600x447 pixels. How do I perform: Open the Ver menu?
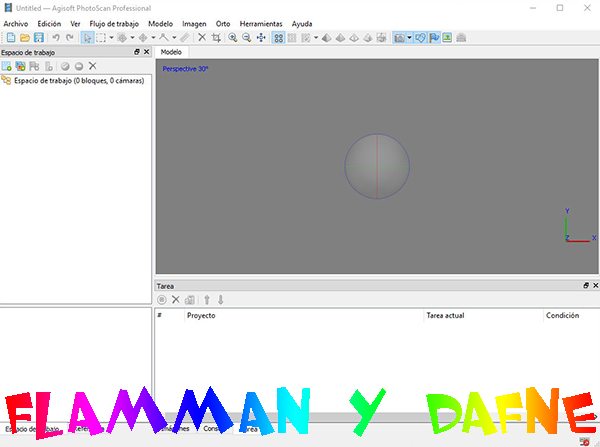[x=75, y=24]
